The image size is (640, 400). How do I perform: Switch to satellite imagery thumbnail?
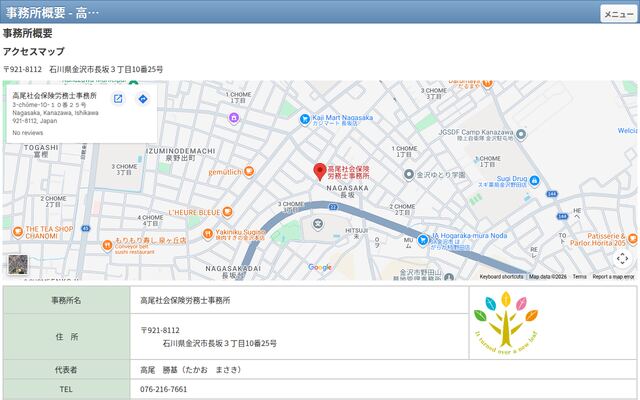[x=18, y=264]
